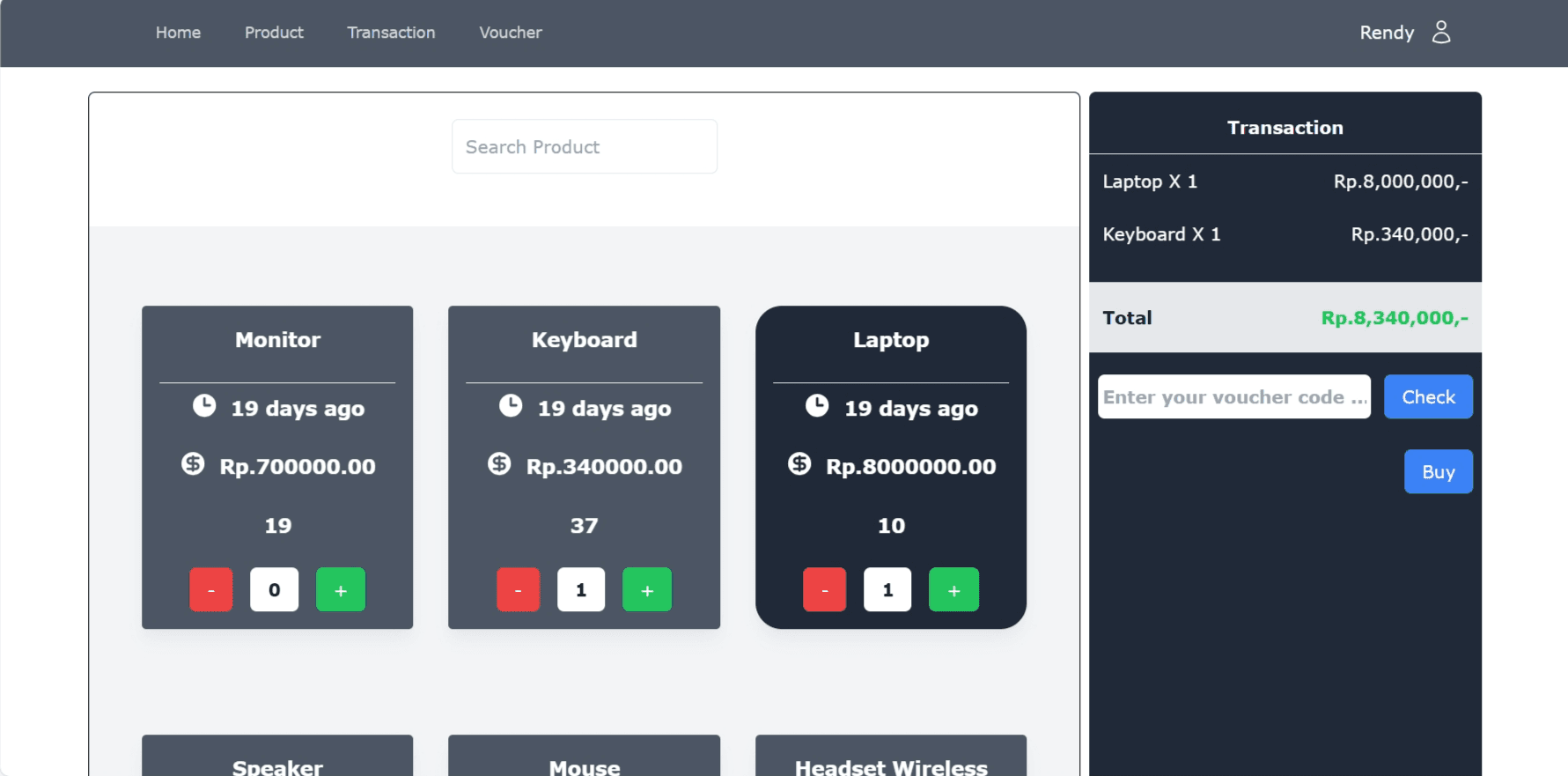Remove one Keyboard using minus button
This screenshot has width=1568, height=776.
tap(518, 590)
